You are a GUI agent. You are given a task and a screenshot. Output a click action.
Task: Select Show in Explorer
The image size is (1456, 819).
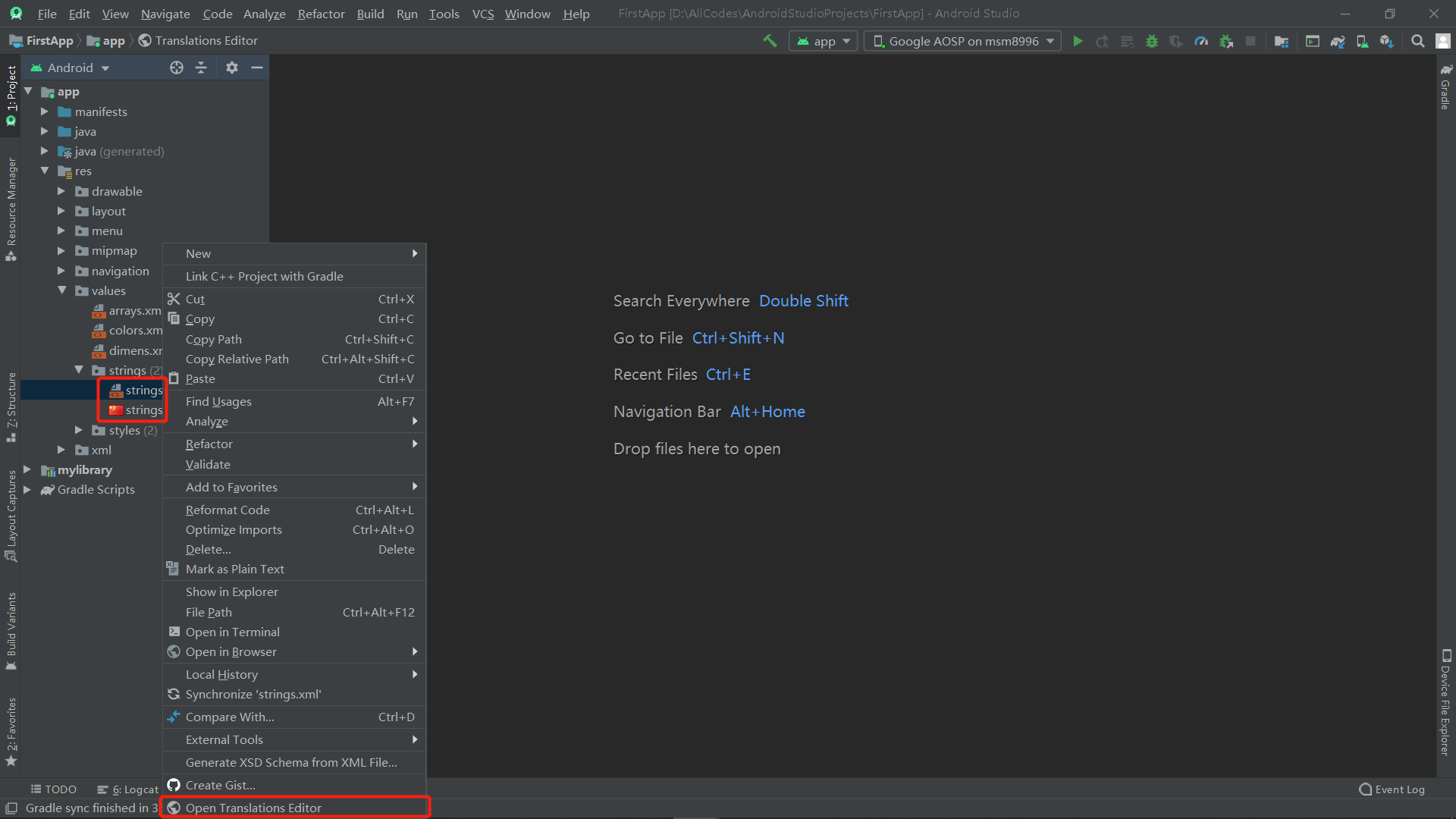pos(294,591)
